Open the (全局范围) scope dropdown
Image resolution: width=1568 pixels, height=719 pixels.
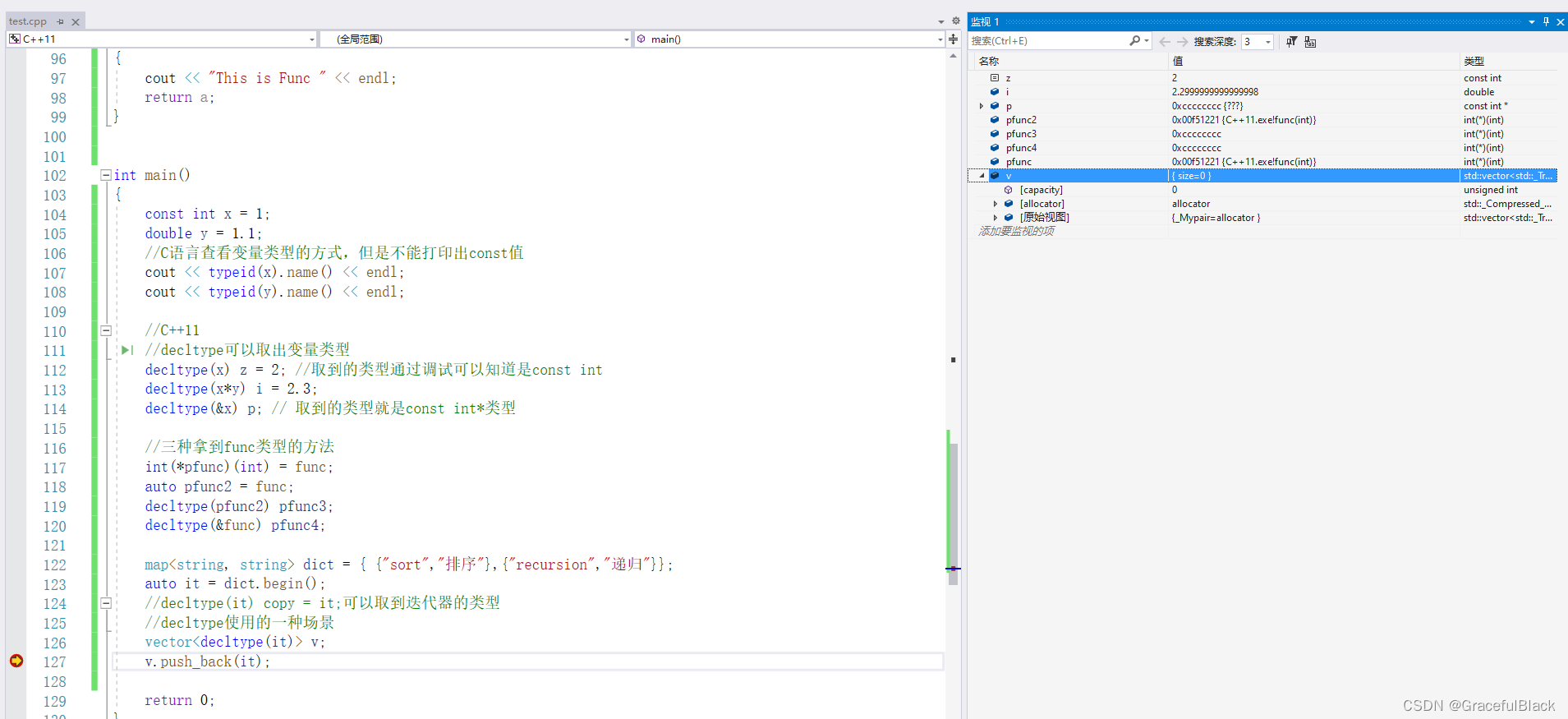pos(627,39)
